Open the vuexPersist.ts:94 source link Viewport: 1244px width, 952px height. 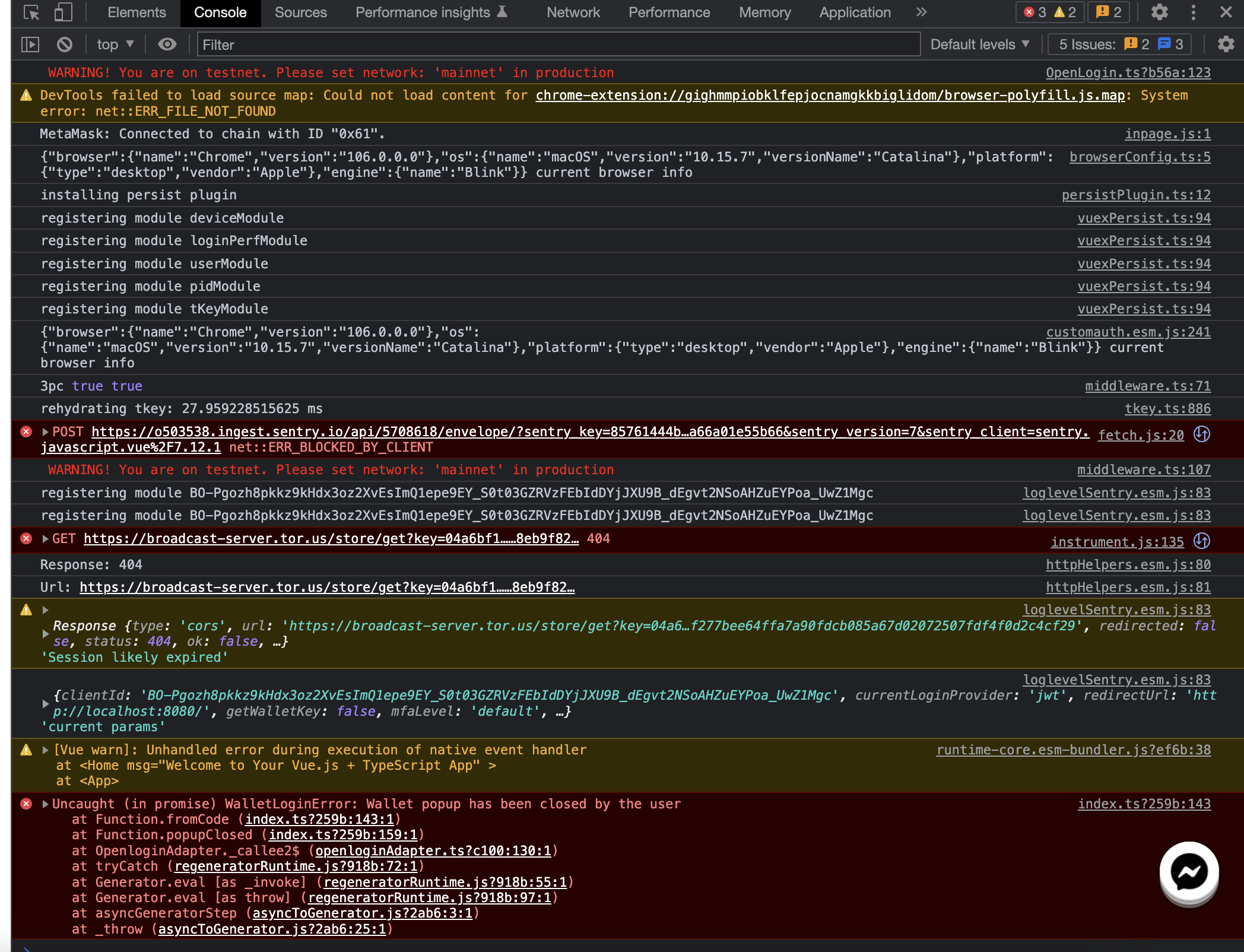1144,218
